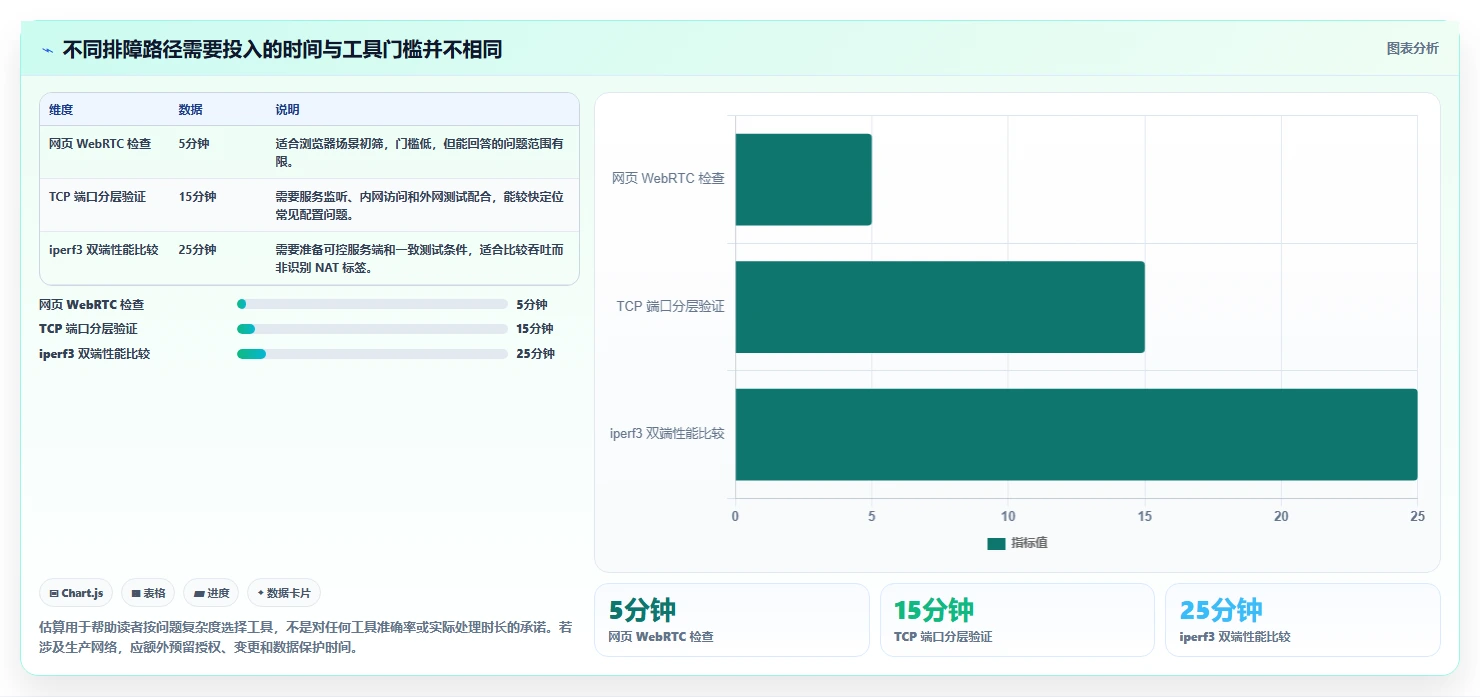Click the iperf3 双端性能比较 chart bar
Image resolution: width=1480 pixels, height=697 pixels.
click(x=1076, y=434)
